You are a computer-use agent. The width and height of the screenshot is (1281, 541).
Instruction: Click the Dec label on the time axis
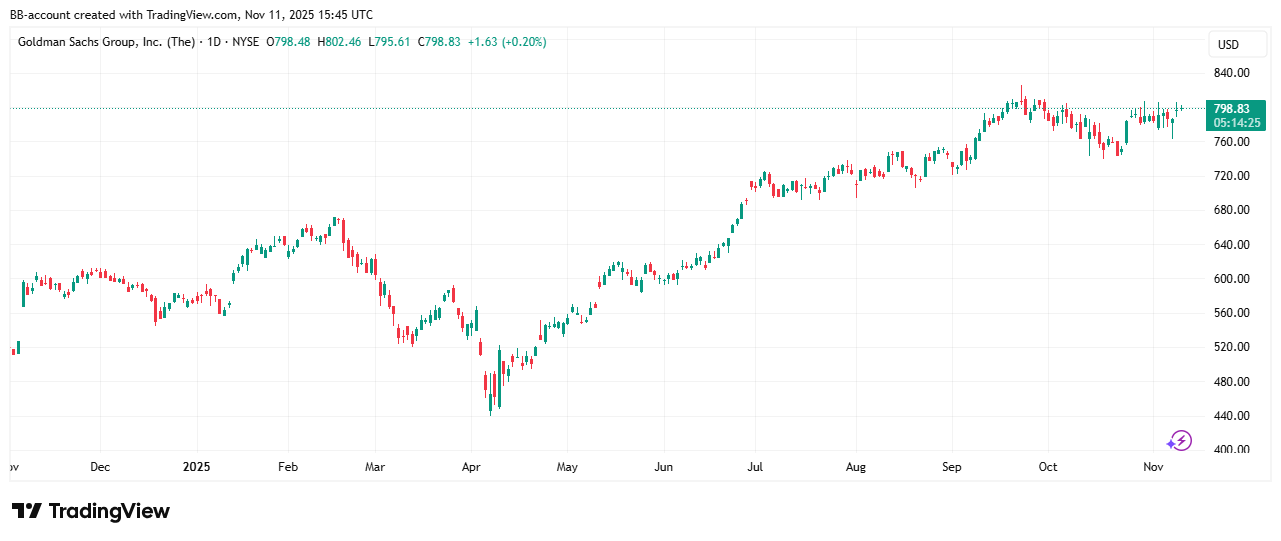[x=100, y=467]
